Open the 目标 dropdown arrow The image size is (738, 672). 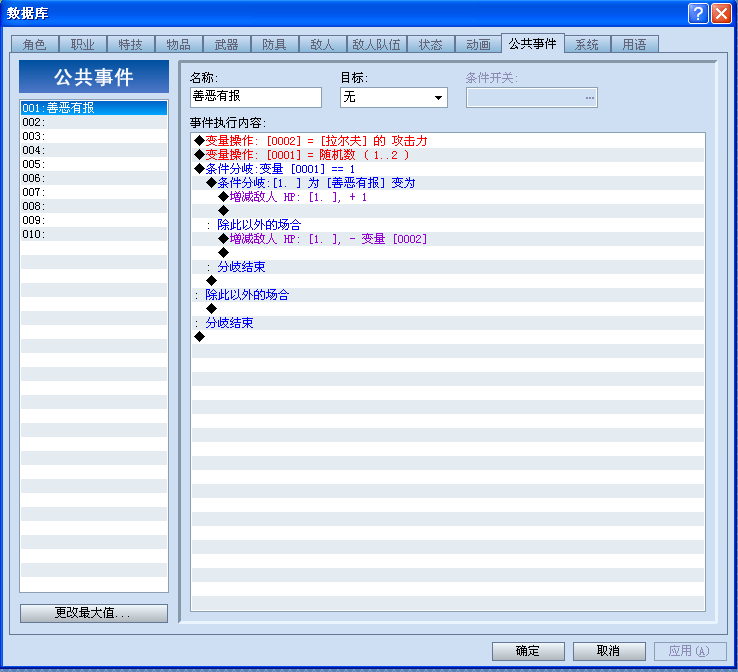[x=438, y=97]
